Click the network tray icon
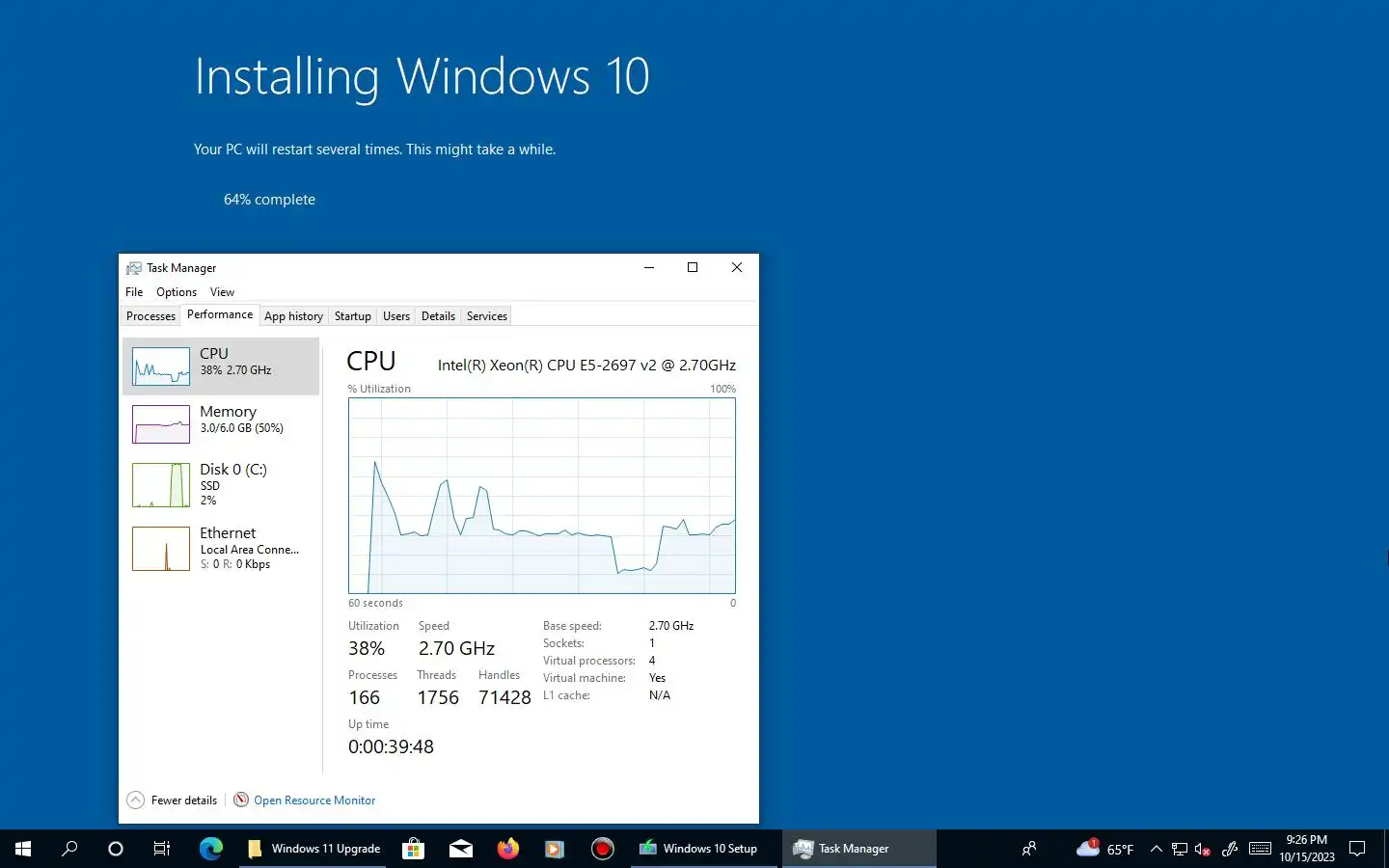The image size is (1389, 868). point(1180,849)
